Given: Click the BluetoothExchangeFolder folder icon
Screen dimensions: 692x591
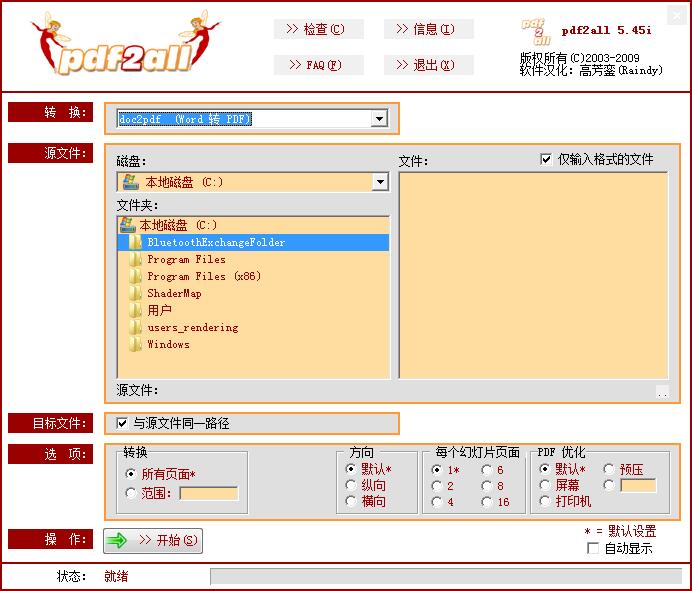Looking at the screenshot, I should (135, 242).
